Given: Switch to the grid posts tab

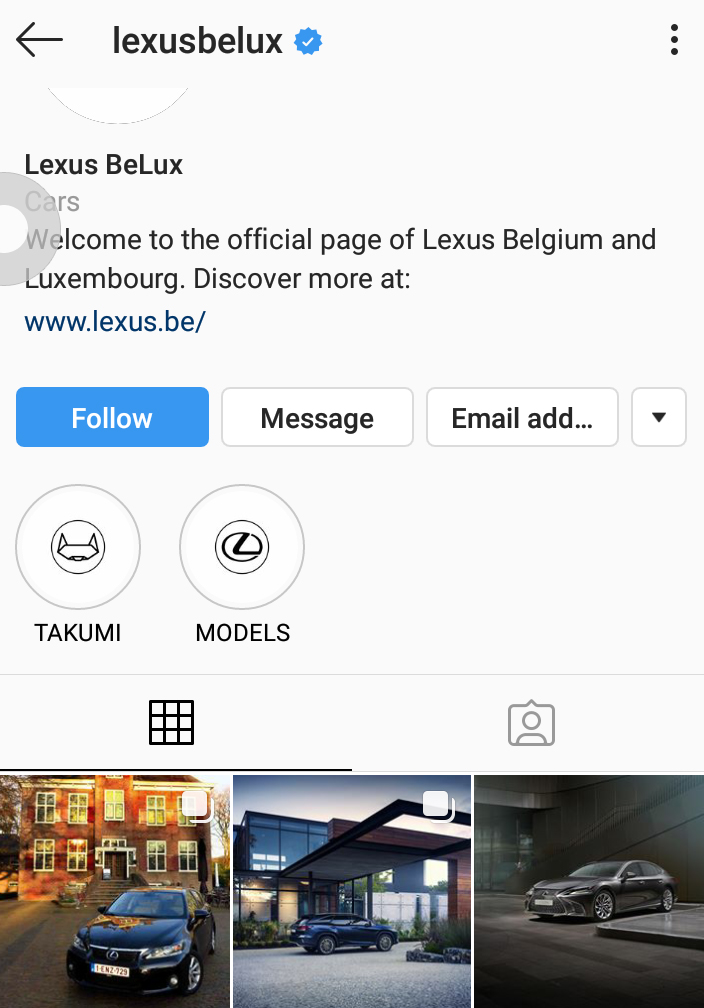Looking at the screenshot, I should pos(171,723).
